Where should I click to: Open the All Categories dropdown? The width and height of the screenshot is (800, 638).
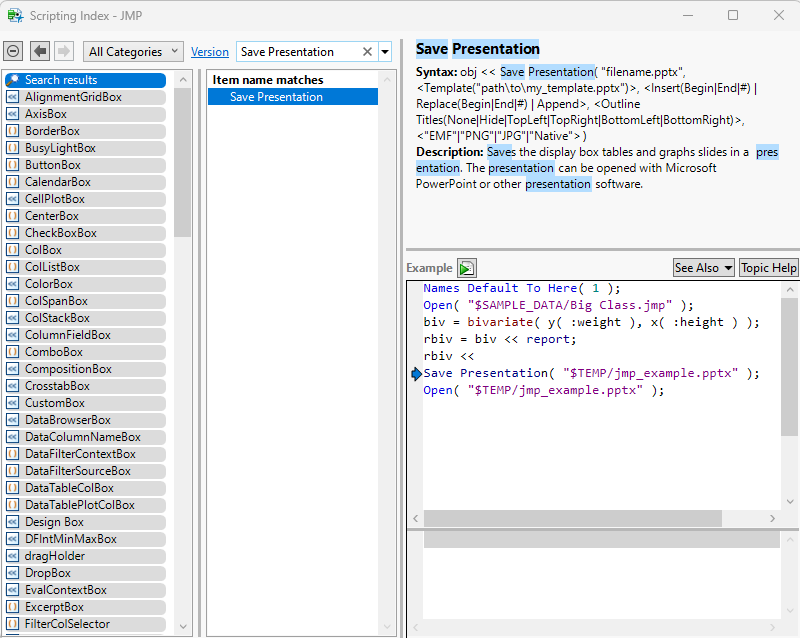pyautogui.click(x=133, y=51)
